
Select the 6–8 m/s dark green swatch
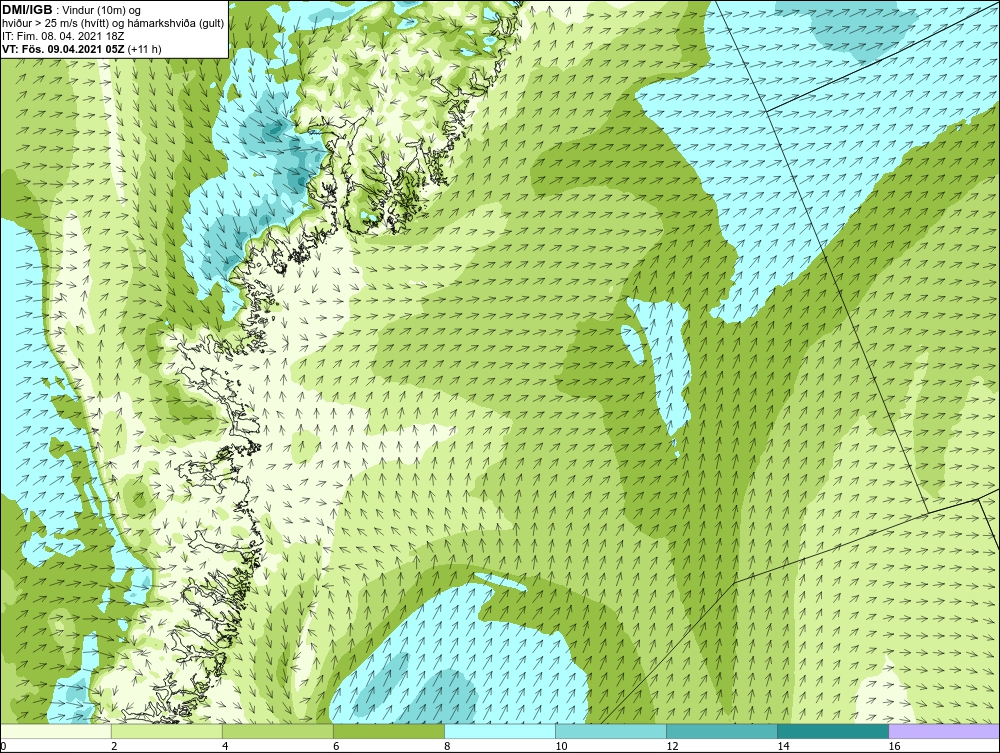point(388,731)
